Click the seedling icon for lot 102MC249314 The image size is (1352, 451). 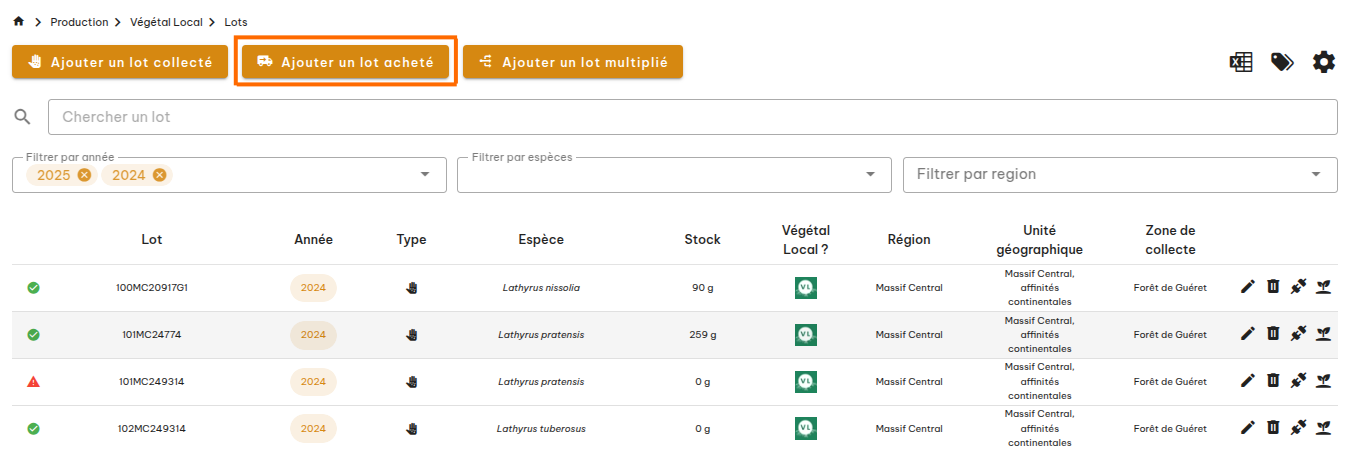(x=1323, y=428)
